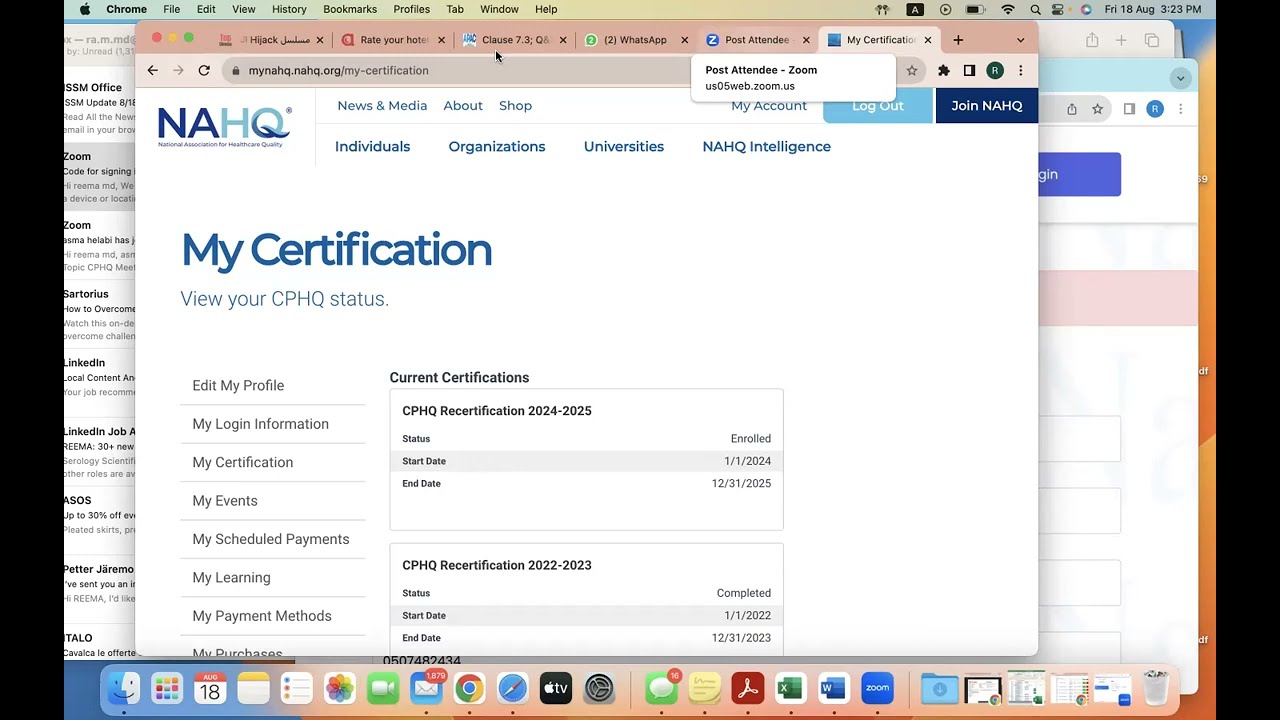Switch to the WhatsApp tab
Image resolution: width=1280 pixels, height=720 pixels.
(x=635, y=40)
